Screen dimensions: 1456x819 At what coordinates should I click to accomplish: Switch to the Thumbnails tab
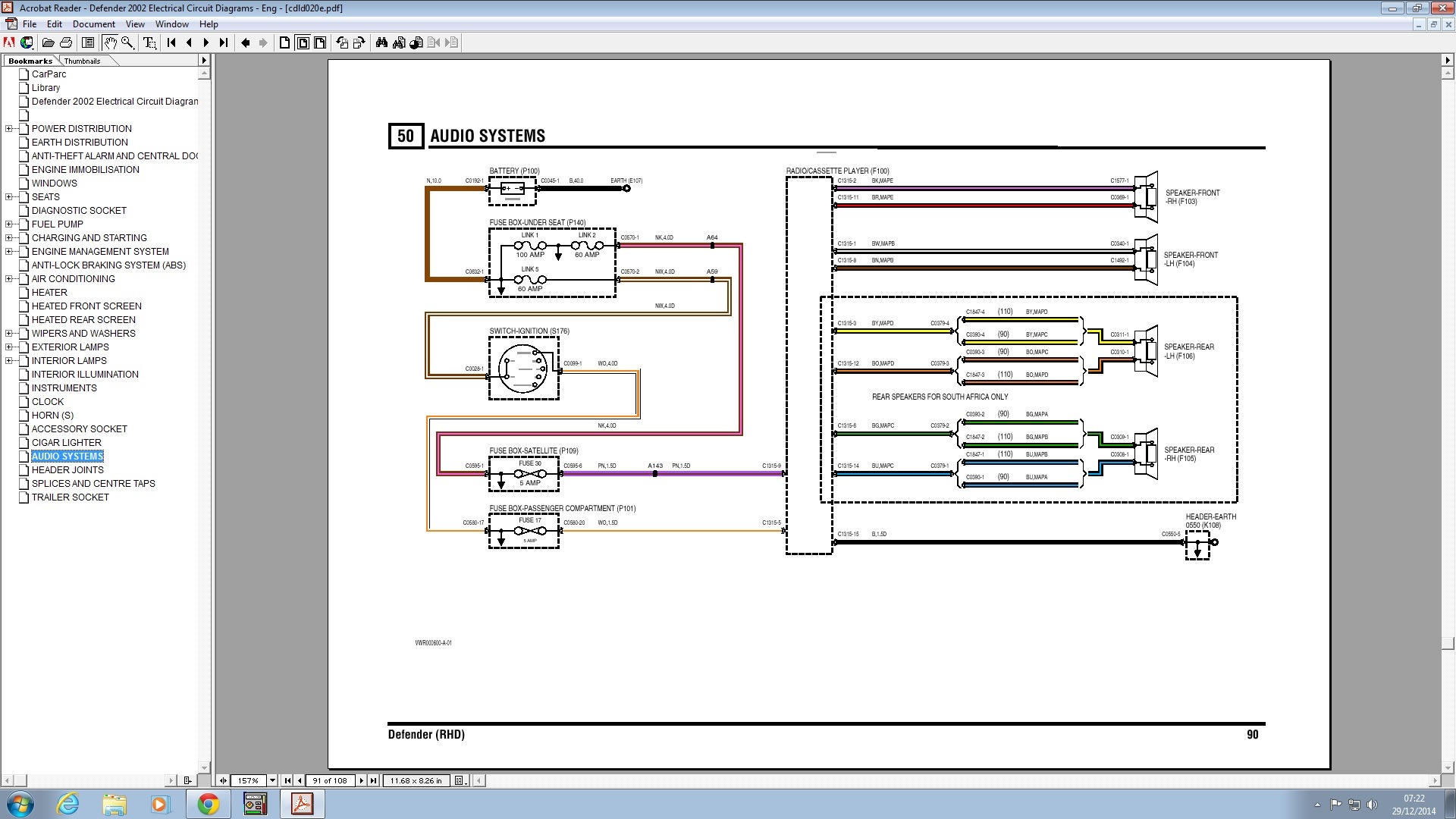83,61
